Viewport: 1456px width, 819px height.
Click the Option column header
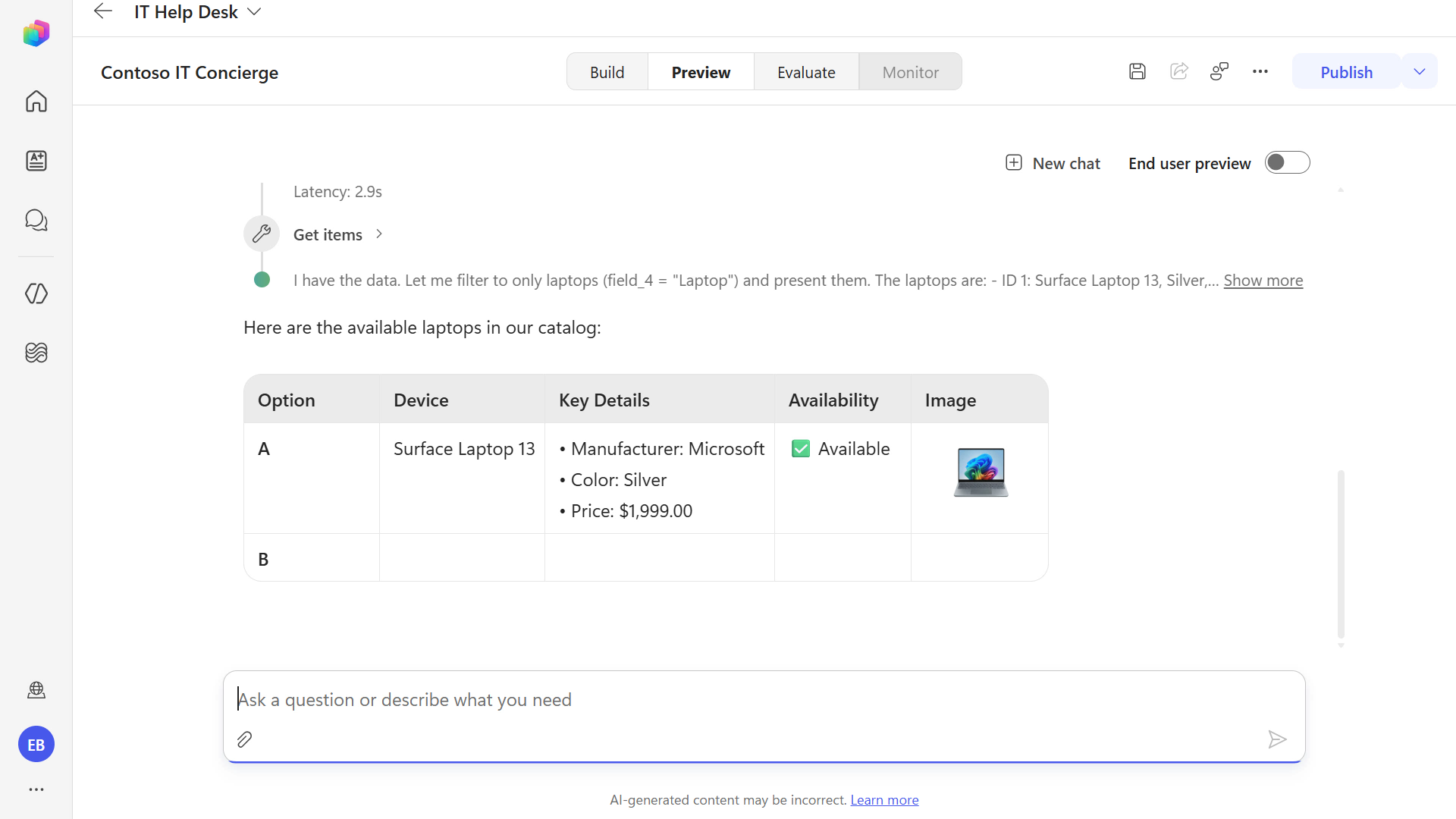pyautogui.click(x=286, y=400)
